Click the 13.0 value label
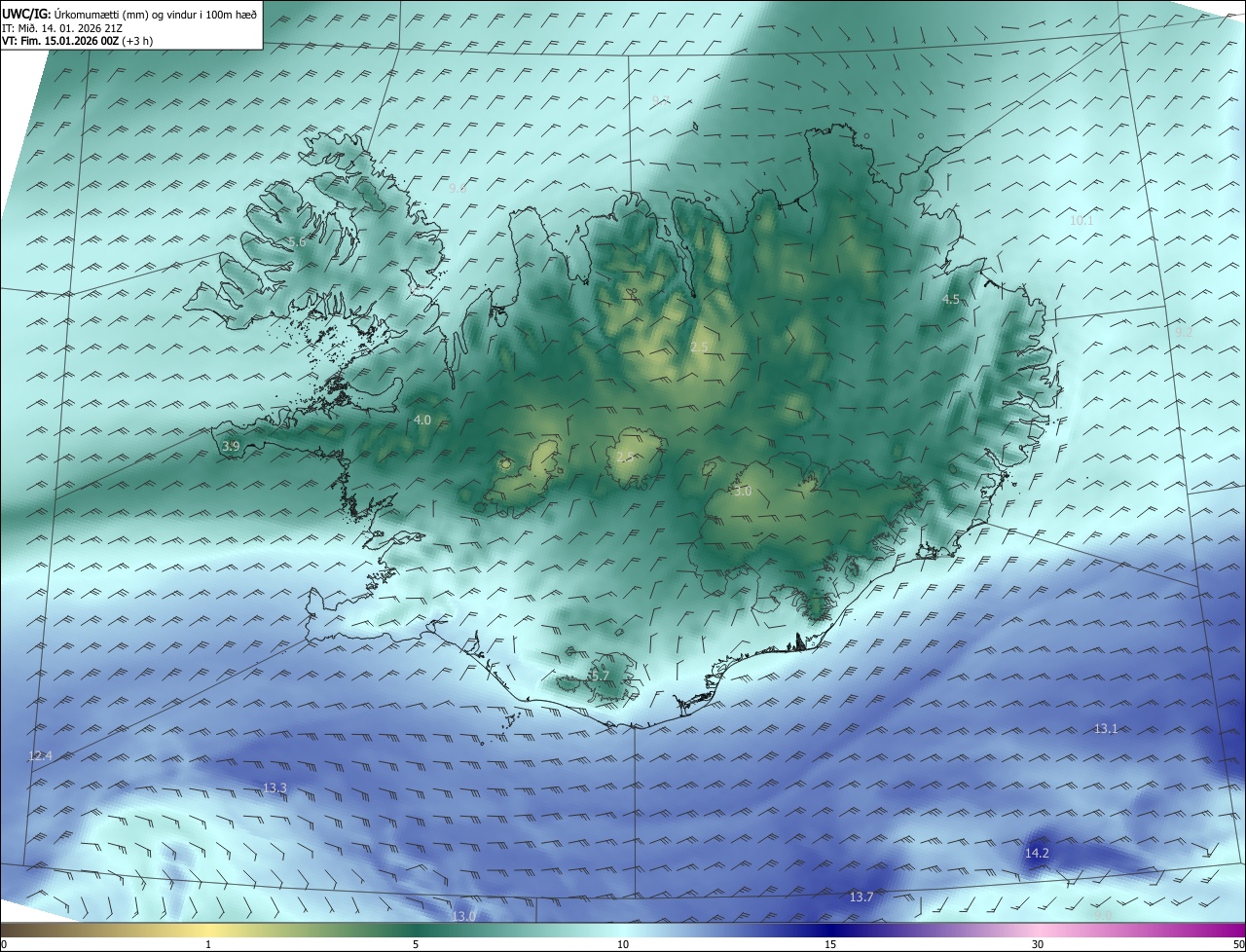The height and width of the screenshot is (952, 1246). pyautogui.click(x=463, y=916)
